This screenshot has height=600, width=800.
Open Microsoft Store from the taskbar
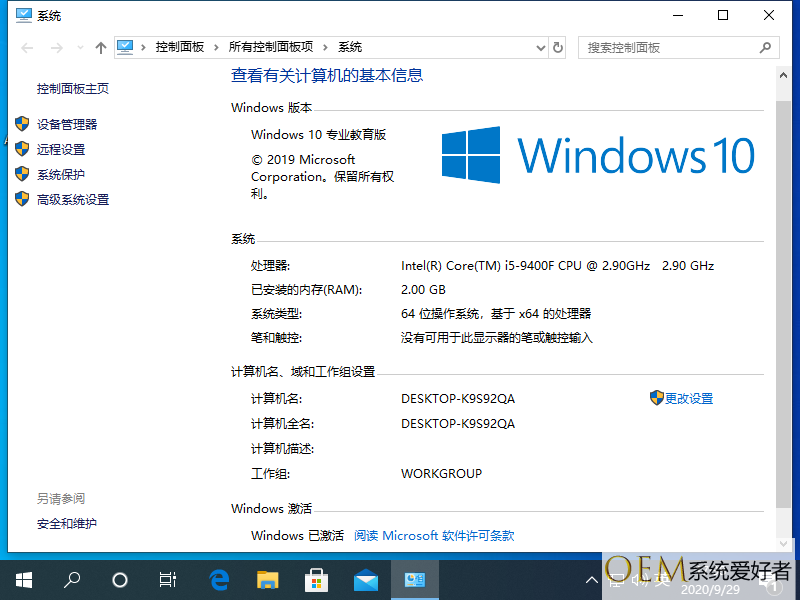(316, 579)
